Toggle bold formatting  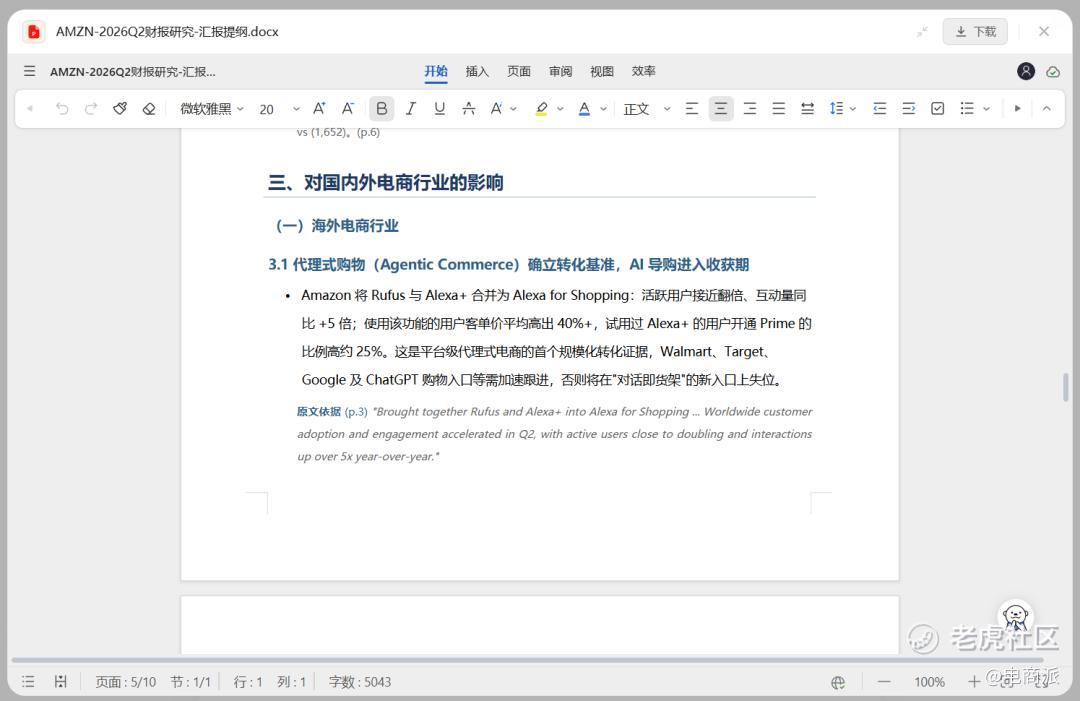[x=382, y=108]
